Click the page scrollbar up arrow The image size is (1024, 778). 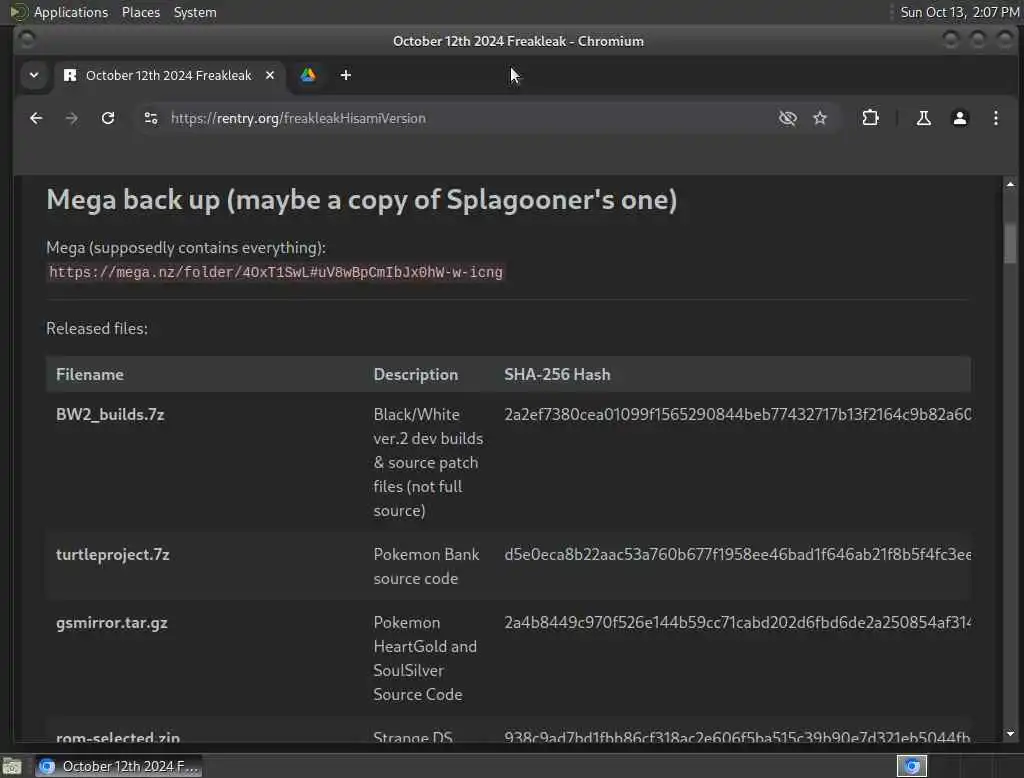[1010, 185]
